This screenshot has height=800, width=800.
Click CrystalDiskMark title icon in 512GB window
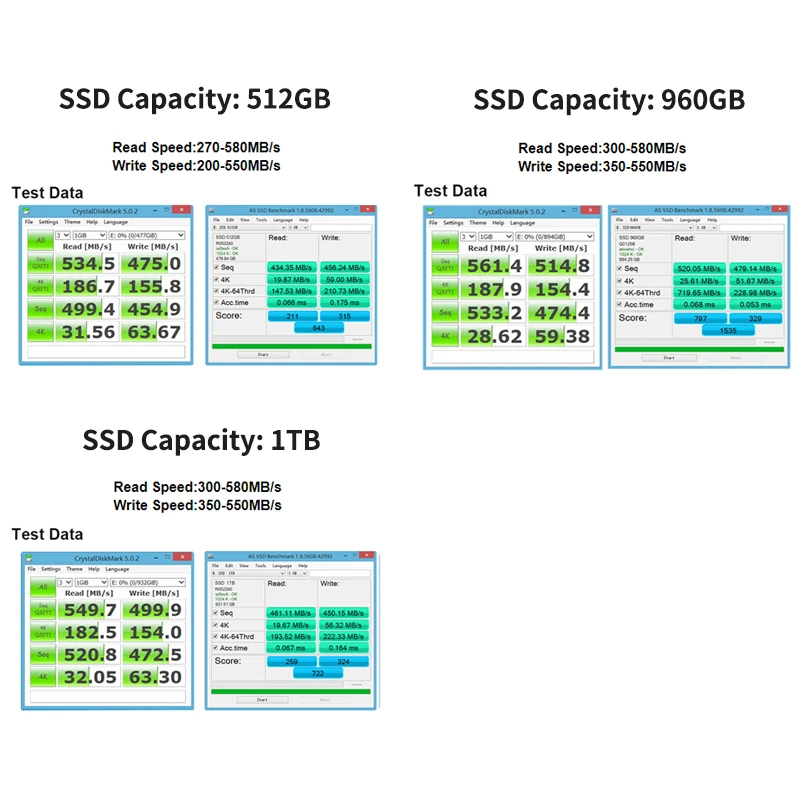click(26, 211)
